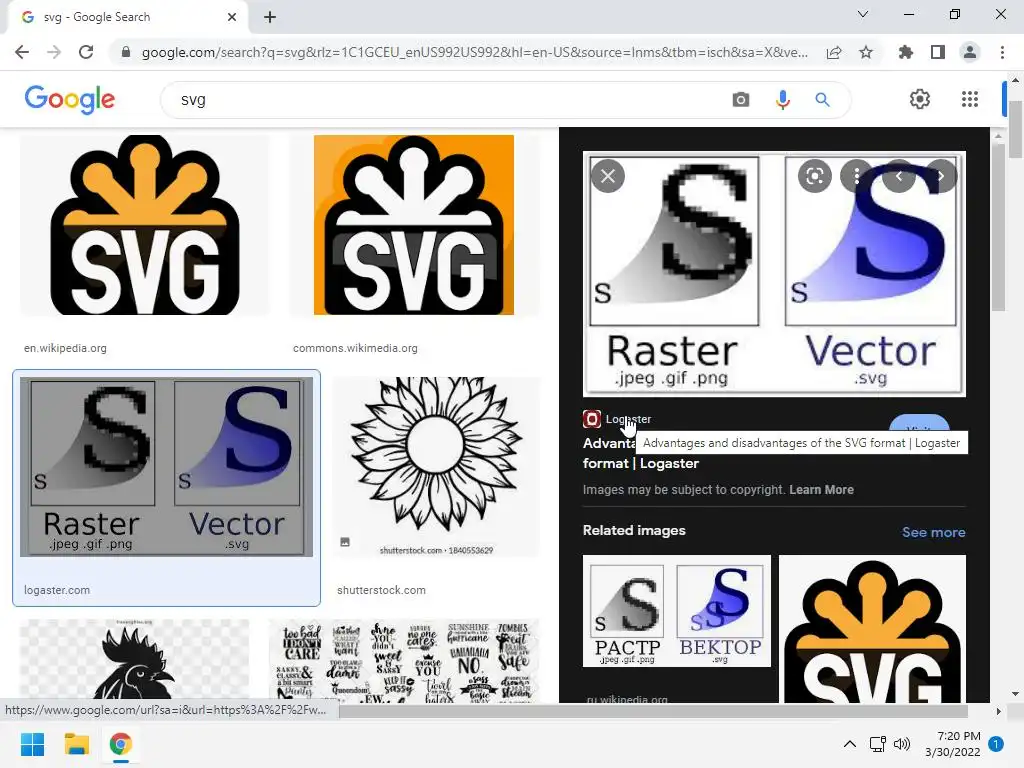Open the Extensions puzzle icon
Image resolution: width=1024 pixels, height=768 pixels.
906,52
